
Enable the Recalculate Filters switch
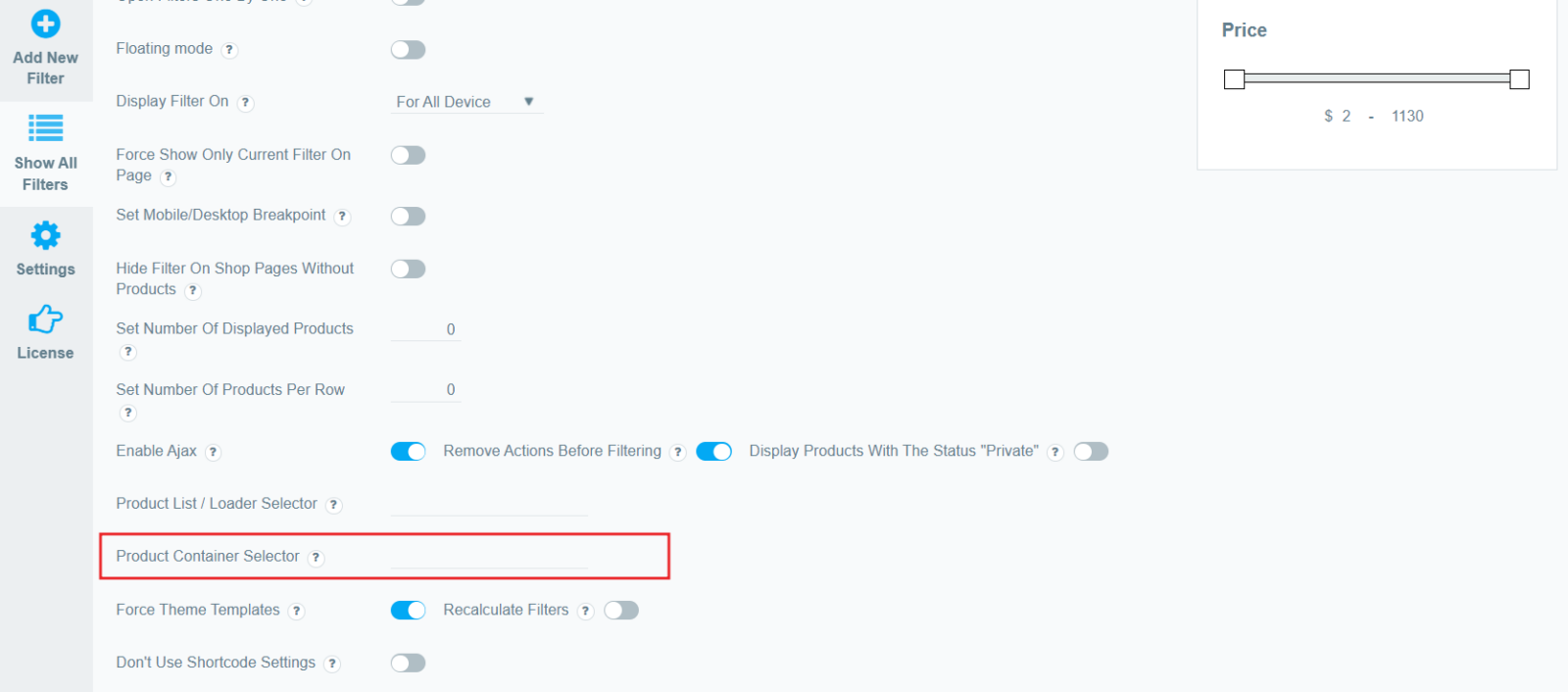[621, 610]
